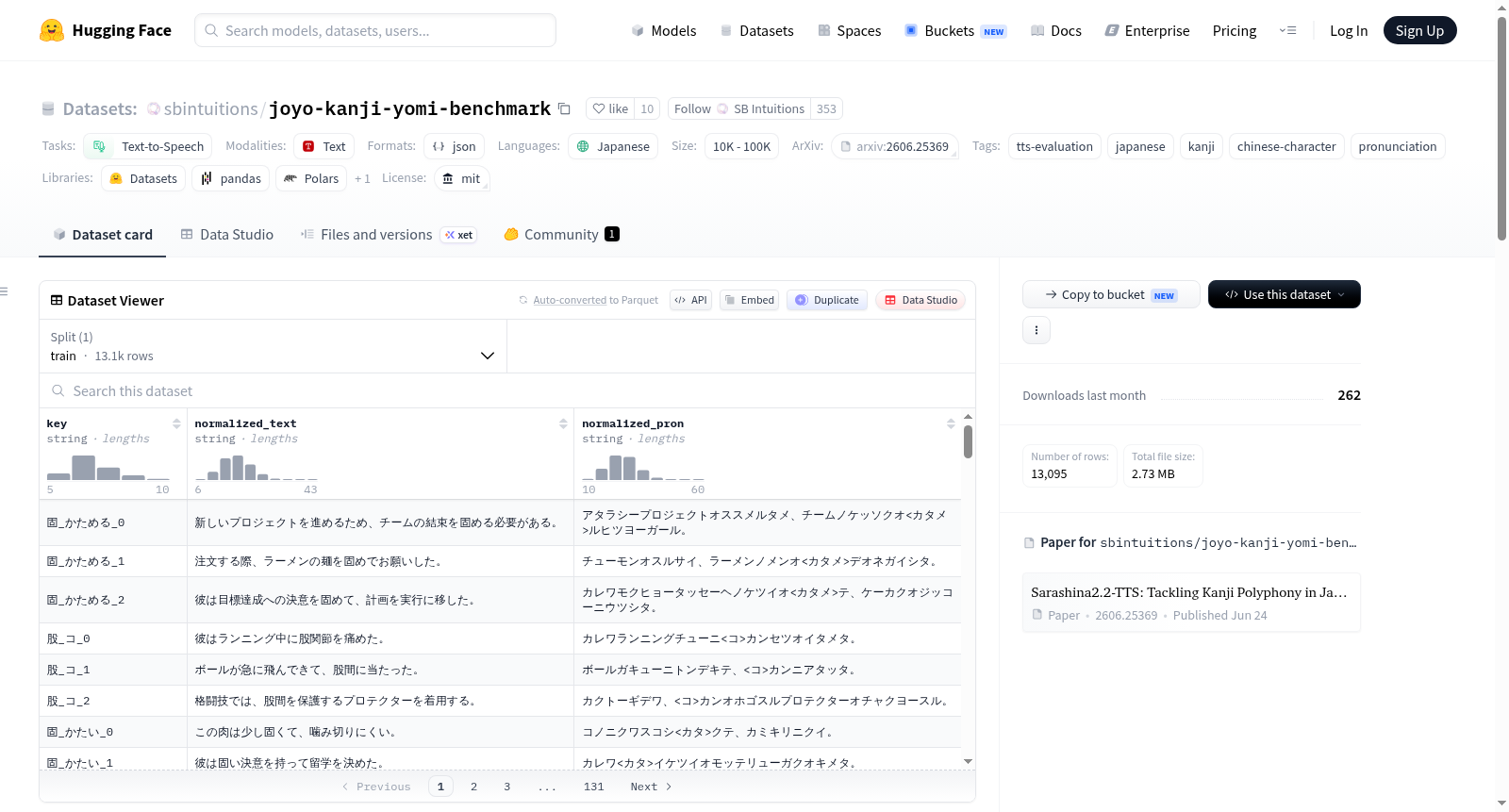Viewport: 1509px width, 812px height.
Task: Click the dataset table vertical scrollbar thumb
Action: coord(968,441)
